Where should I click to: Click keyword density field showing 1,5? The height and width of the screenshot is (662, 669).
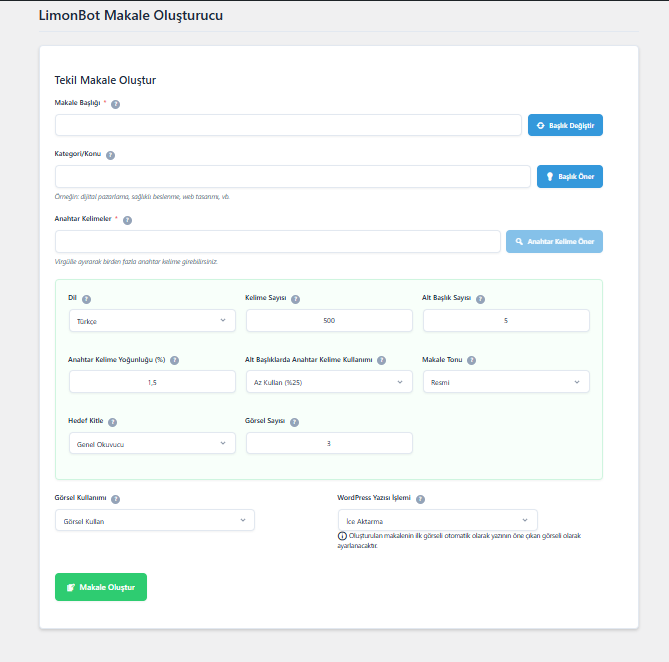(152, 382)
